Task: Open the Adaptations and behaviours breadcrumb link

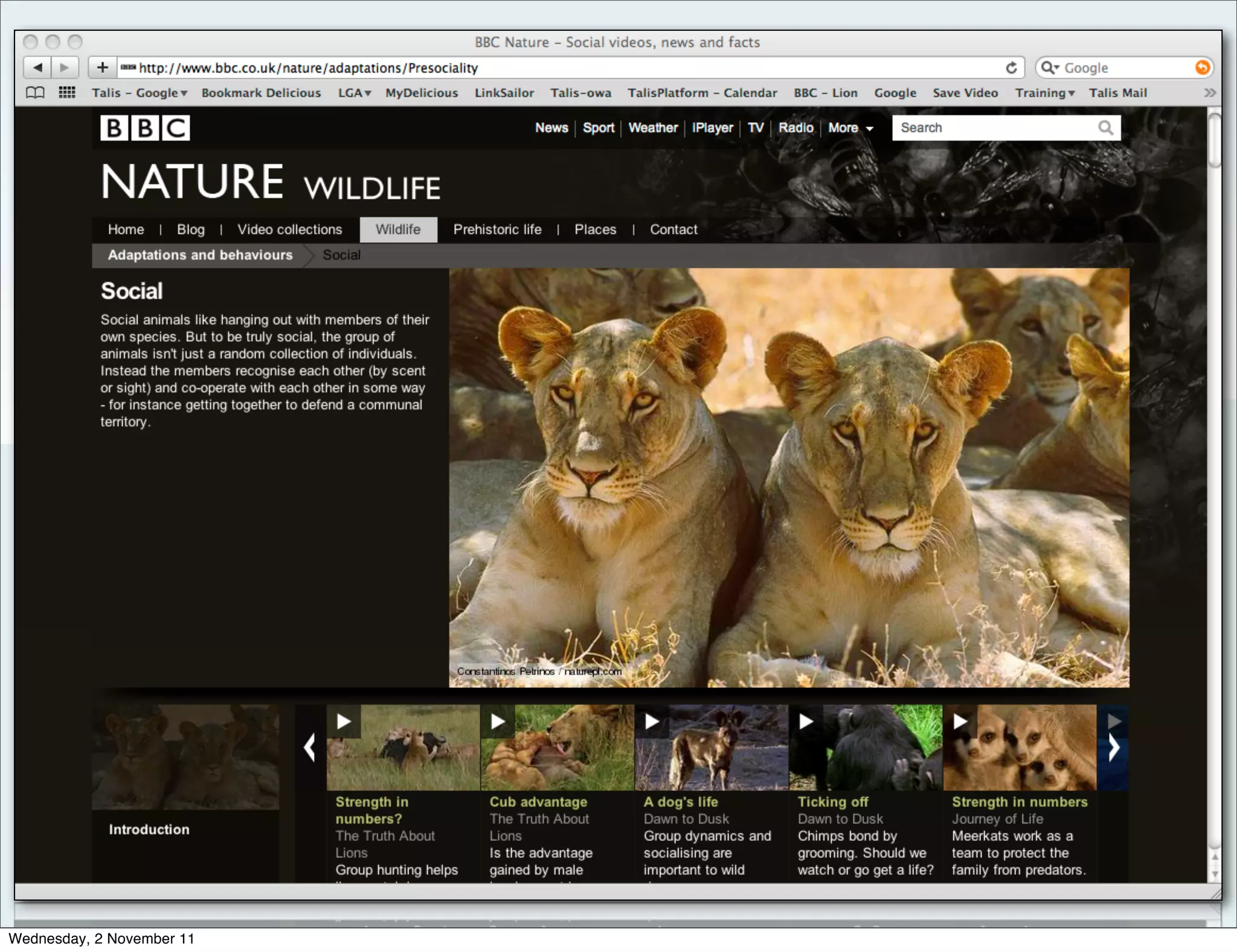Action: coord(200,255)
